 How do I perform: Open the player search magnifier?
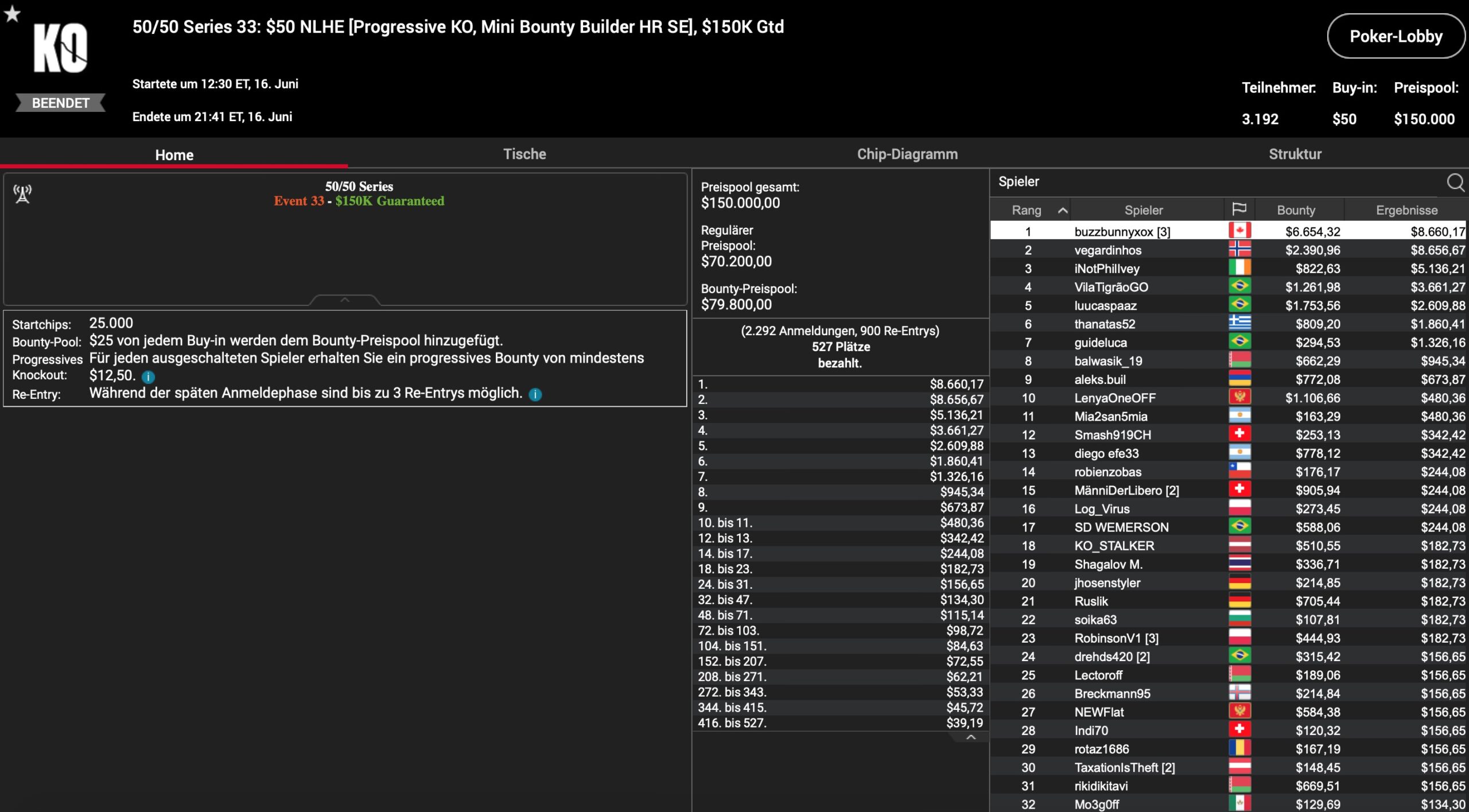click(x=1455, y=182)
